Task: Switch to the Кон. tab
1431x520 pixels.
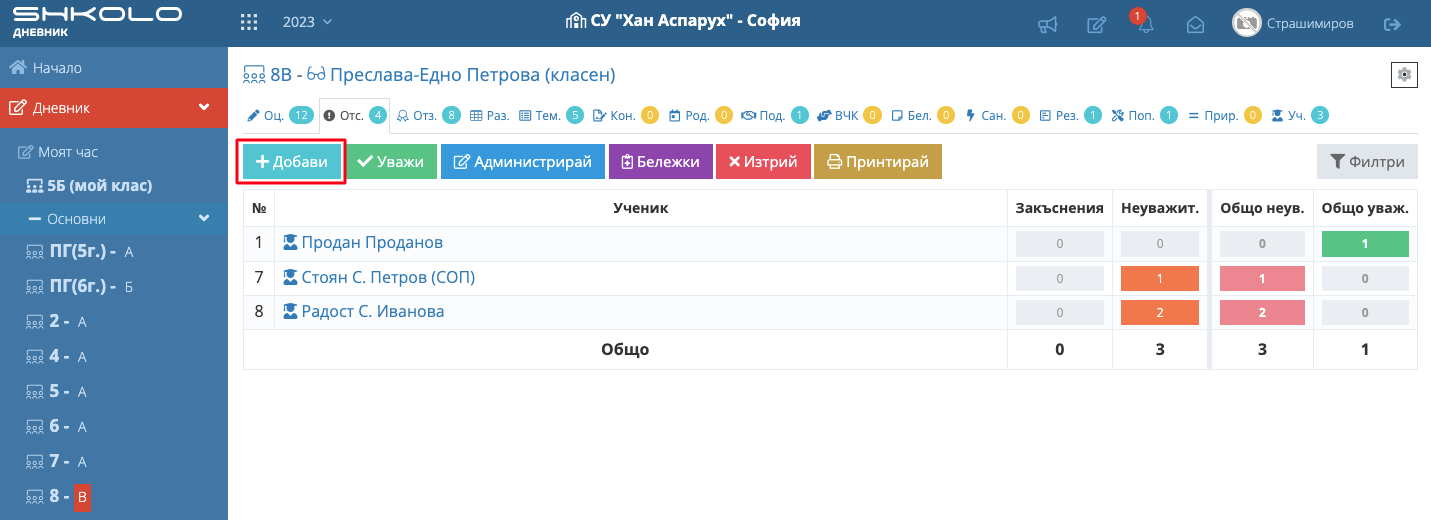Action: coord(625,115)
